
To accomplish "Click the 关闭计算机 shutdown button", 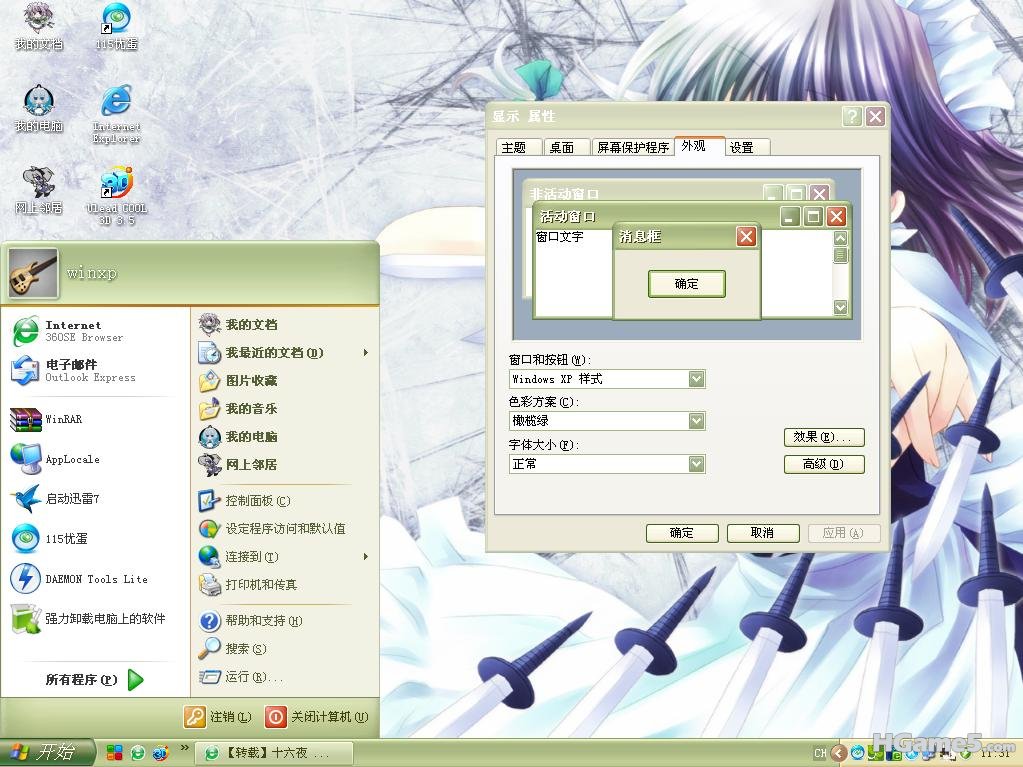I will [317, 717].
